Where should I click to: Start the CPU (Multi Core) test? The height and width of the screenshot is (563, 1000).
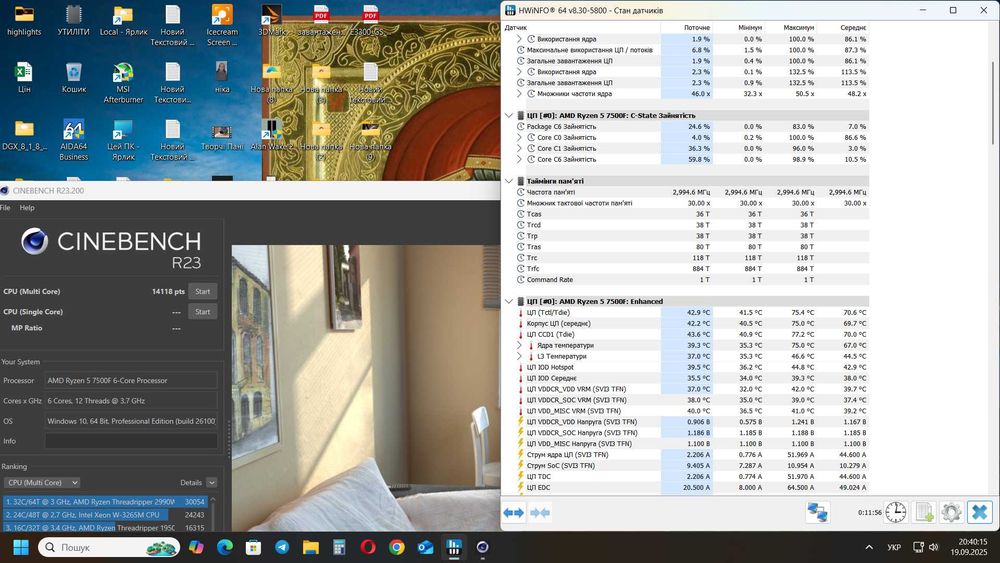pyautogui.click(x=203, y=291)
